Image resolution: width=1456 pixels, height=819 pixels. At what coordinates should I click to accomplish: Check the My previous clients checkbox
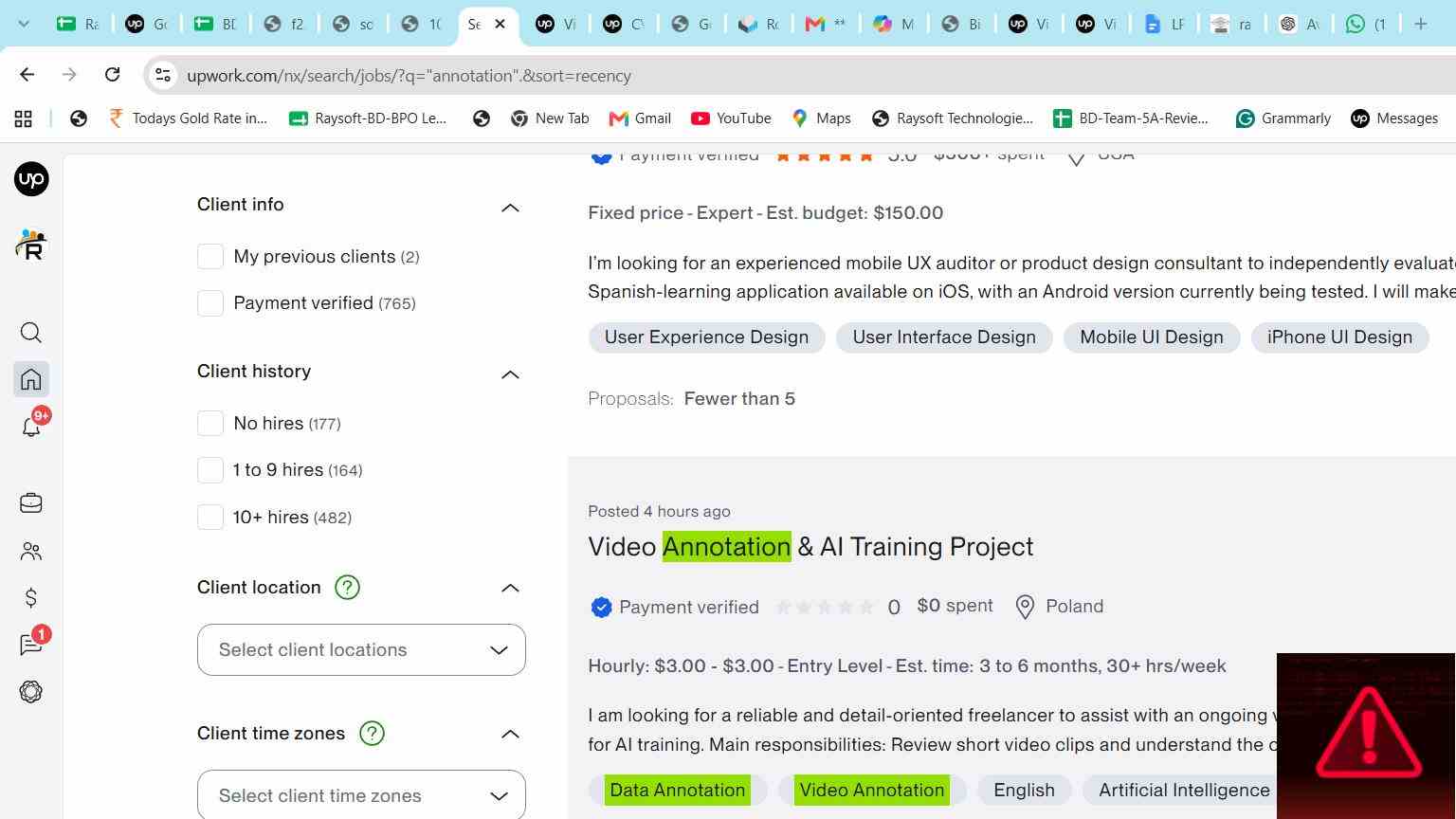(210, 257)
